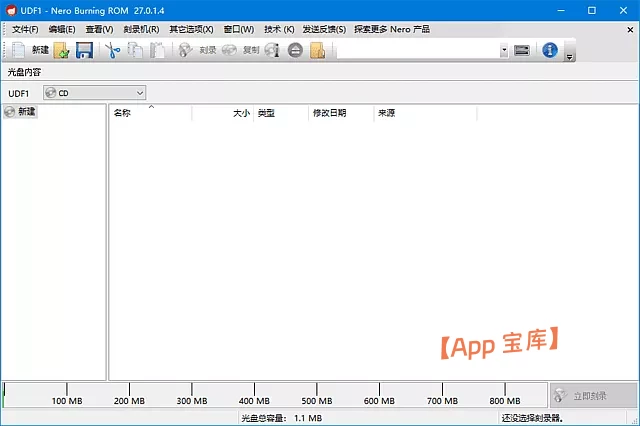Open the 文件(F) menu
Image resolution: width=640 pixels, height=426 pixels.
pos(25,29)
